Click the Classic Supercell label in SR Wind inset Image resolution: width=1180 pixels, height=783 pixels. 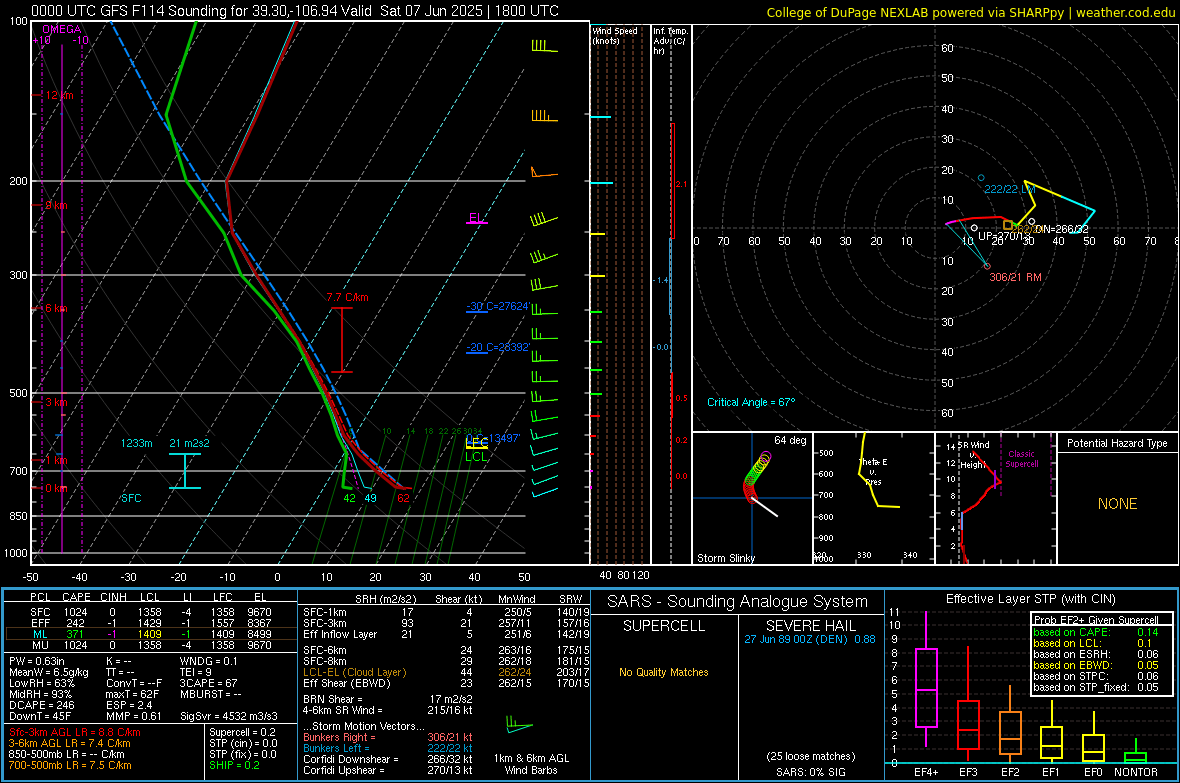coord(1021,459)
